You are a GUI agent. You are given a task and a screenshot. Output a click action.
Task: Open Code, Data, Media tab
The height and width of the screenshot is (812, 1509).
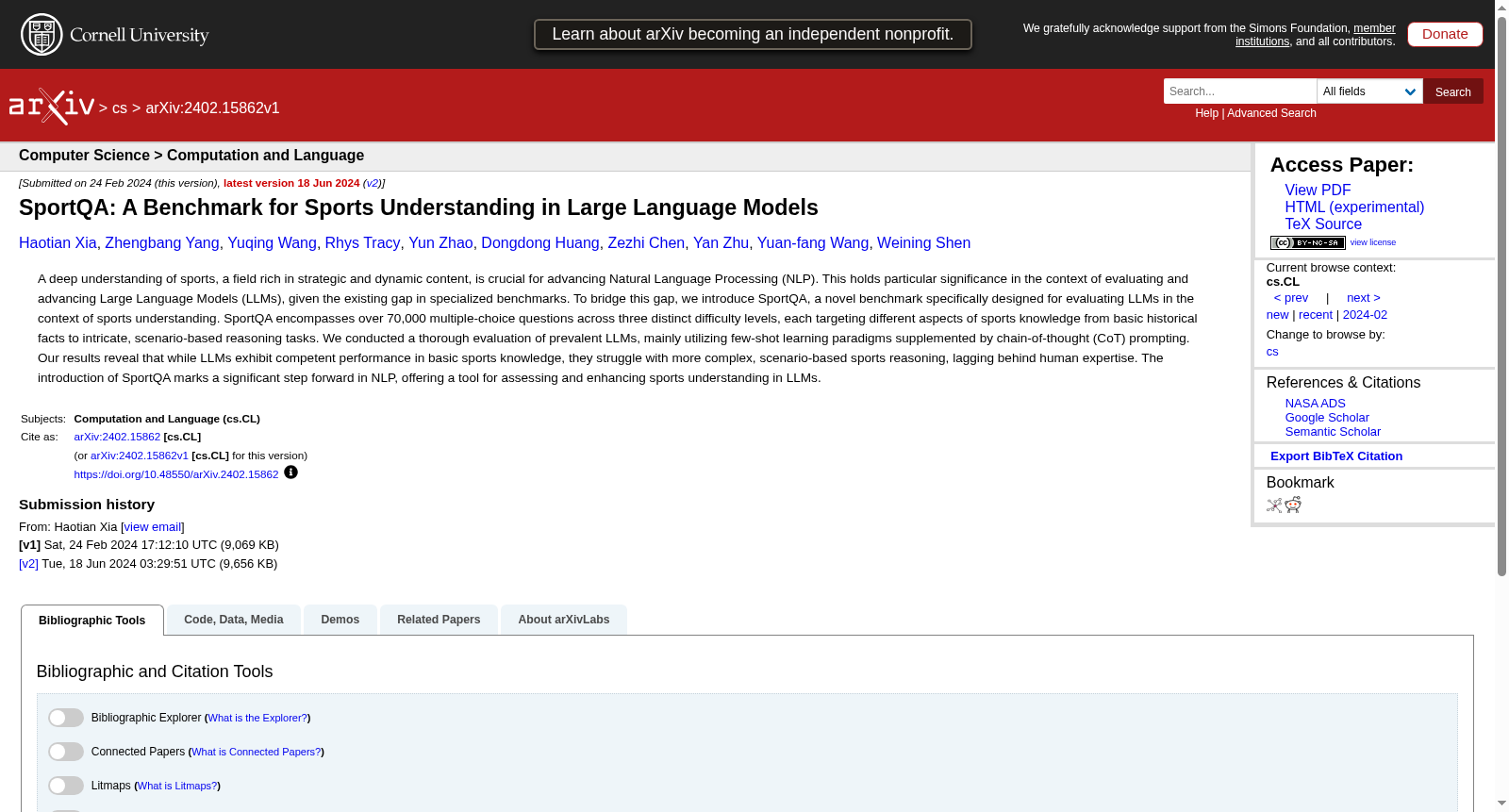pyautogui.click(x=234, y=620)
